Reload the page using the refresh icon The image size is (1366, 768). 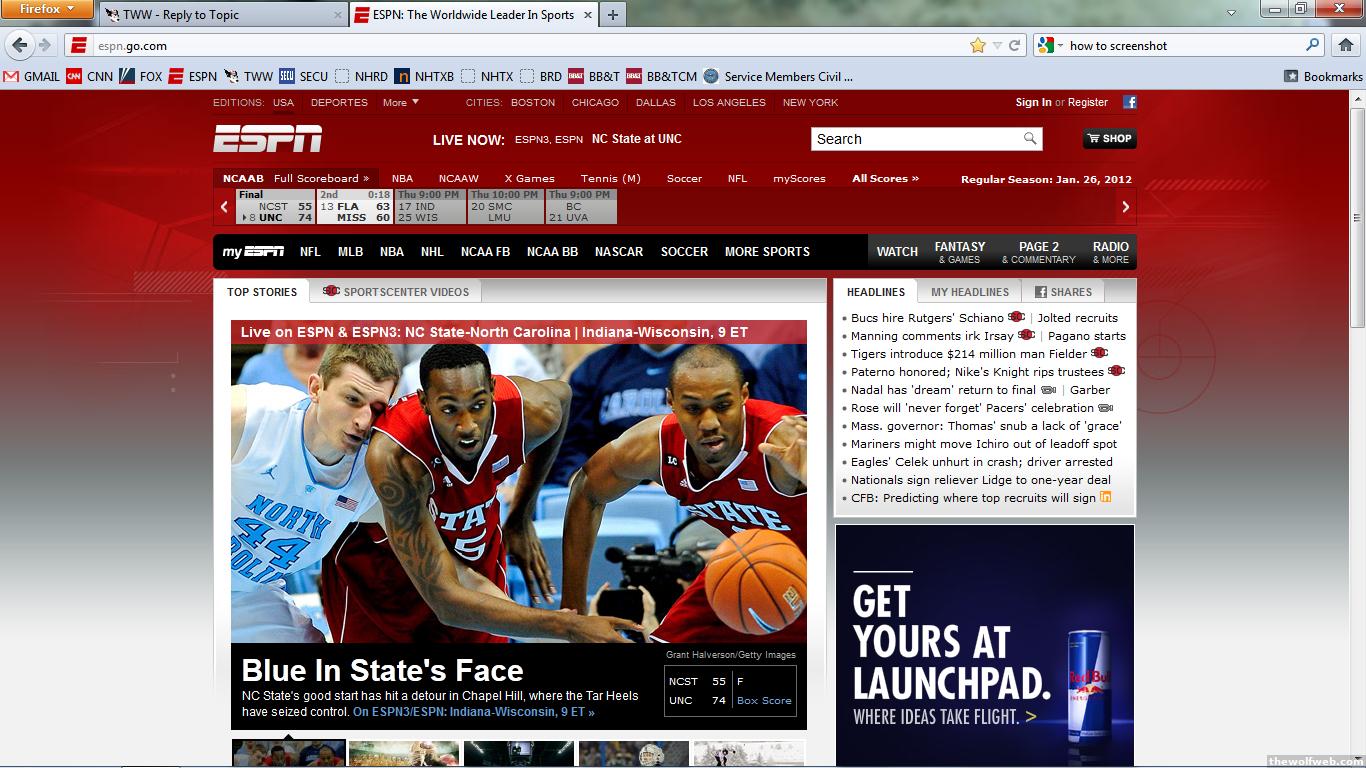[1014, 45]
